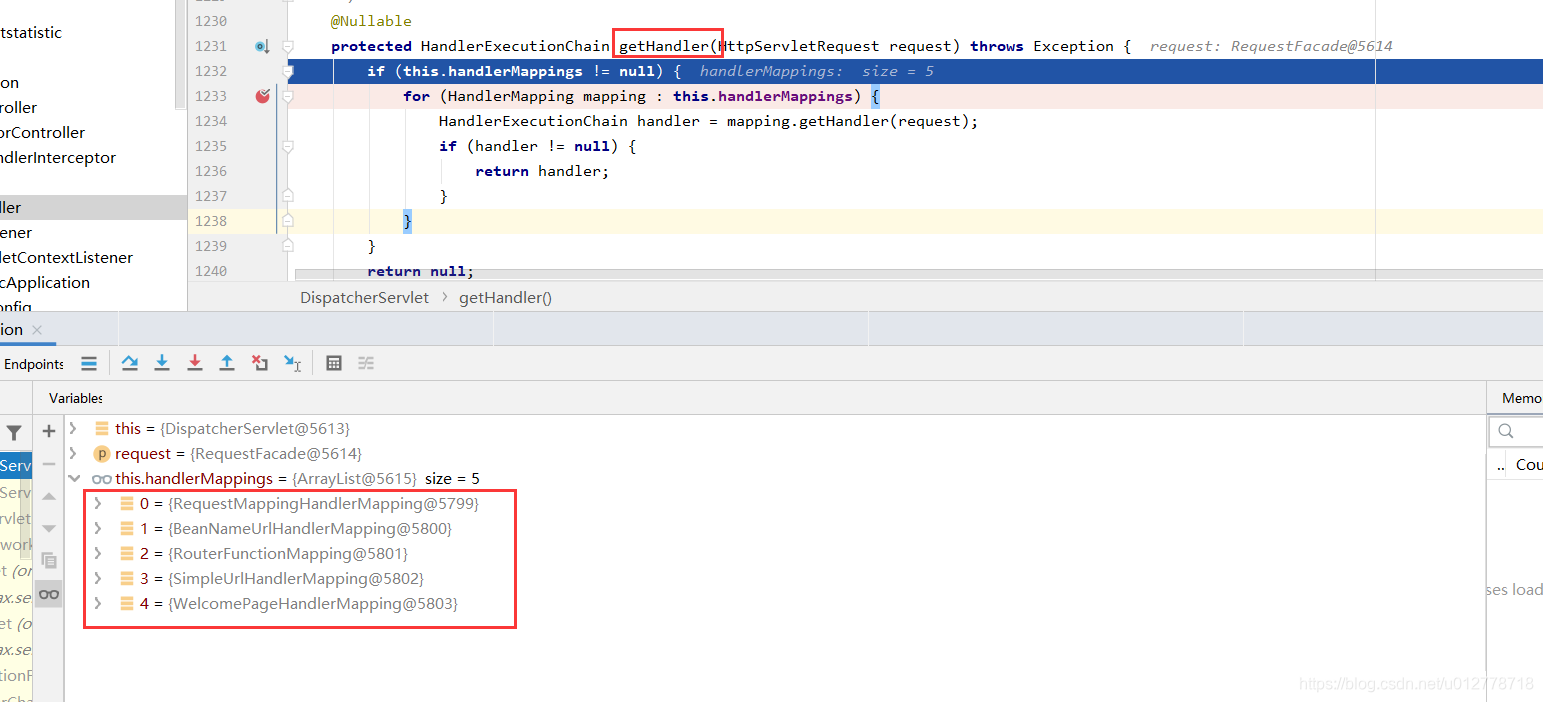Click the Run to Cursor icon
The height and width of the screenshot is (702, 1543).
click(x=292, y=363)
